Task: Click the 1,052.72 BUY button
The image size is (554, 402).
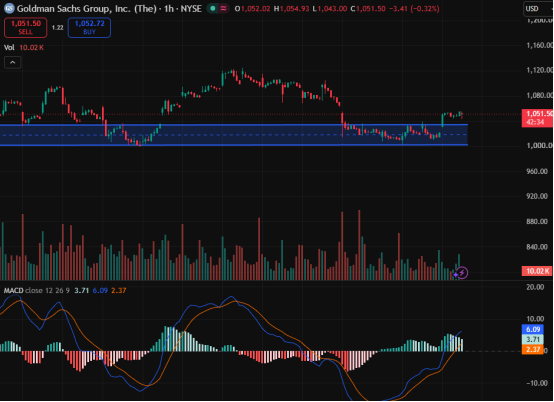Action: coord(89,28)
